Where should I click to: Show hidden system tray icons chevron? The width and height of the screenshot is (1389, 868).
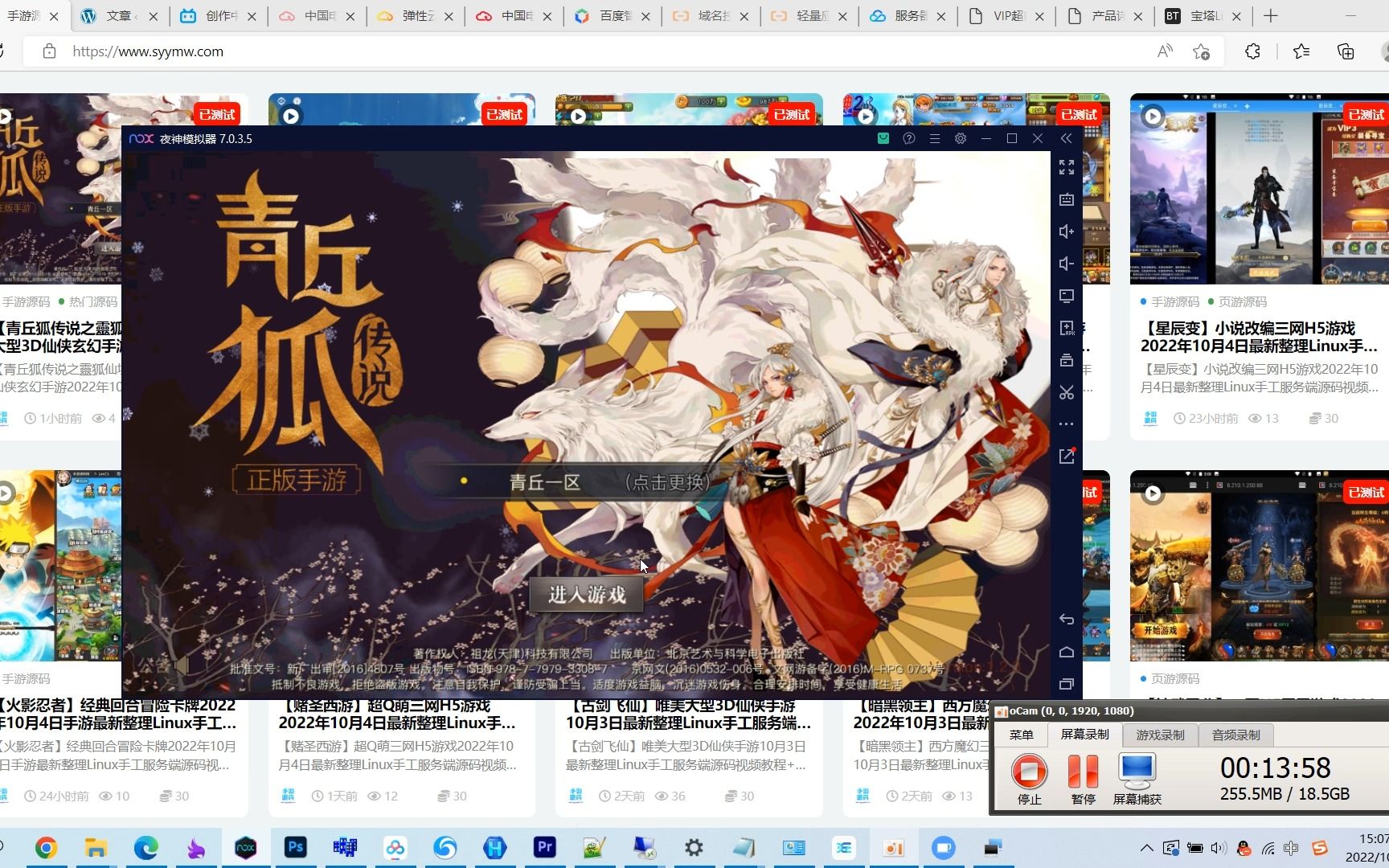(1146, 848)
